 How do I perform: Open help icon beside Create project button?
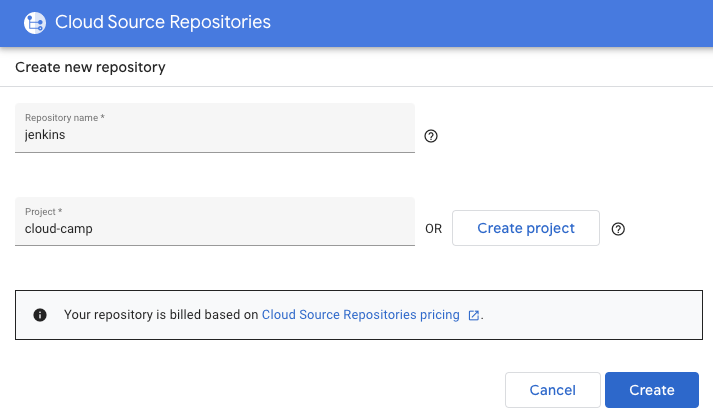(x=618, y=229)
